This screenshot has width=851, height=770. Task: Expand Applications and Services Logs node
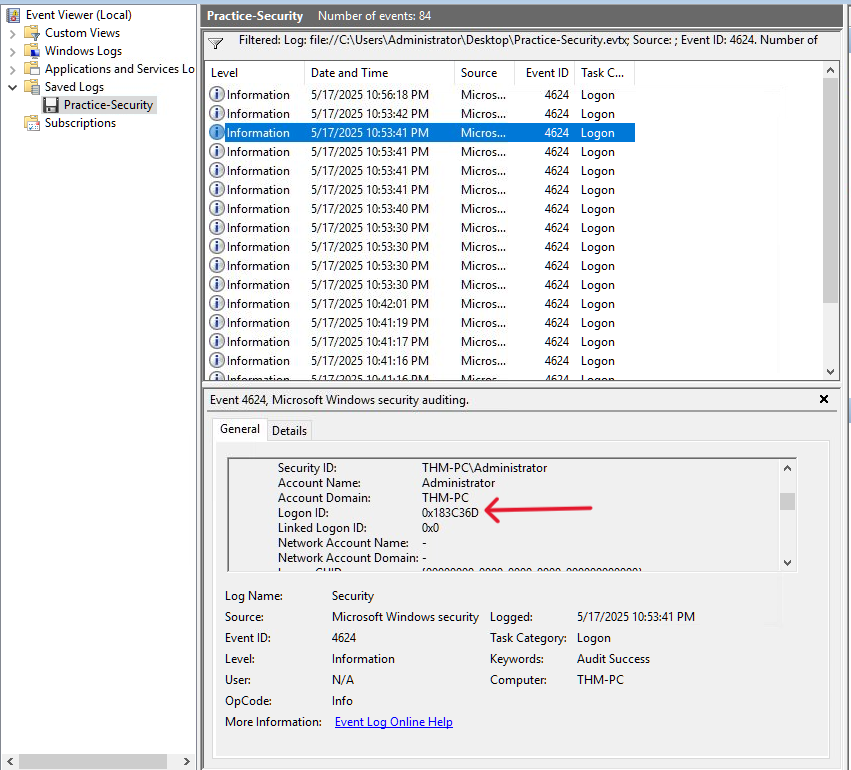12,69
